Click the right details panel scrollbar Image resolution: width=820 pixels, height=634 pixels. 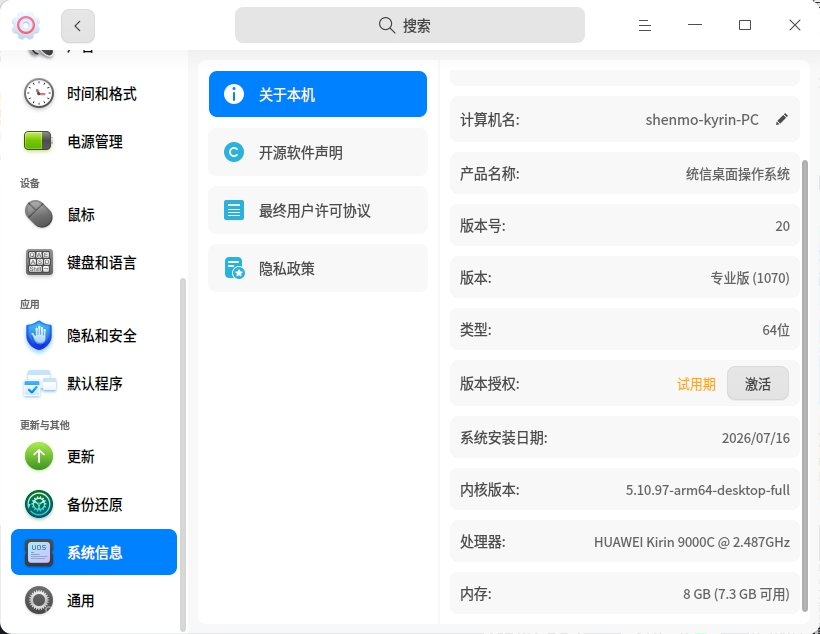(805, 386)
